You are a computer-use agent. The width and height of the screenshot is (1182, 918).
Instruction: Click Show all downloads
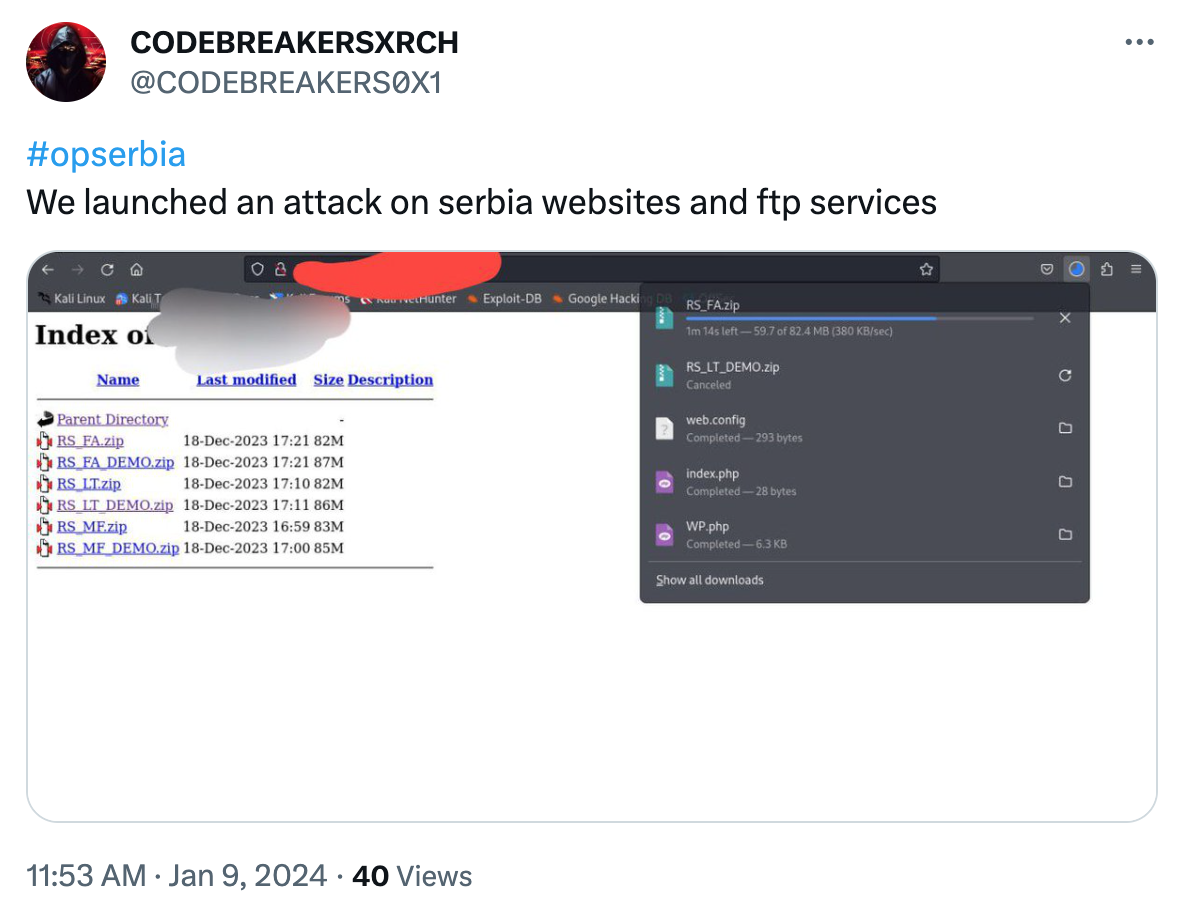(x=709, y=580)
